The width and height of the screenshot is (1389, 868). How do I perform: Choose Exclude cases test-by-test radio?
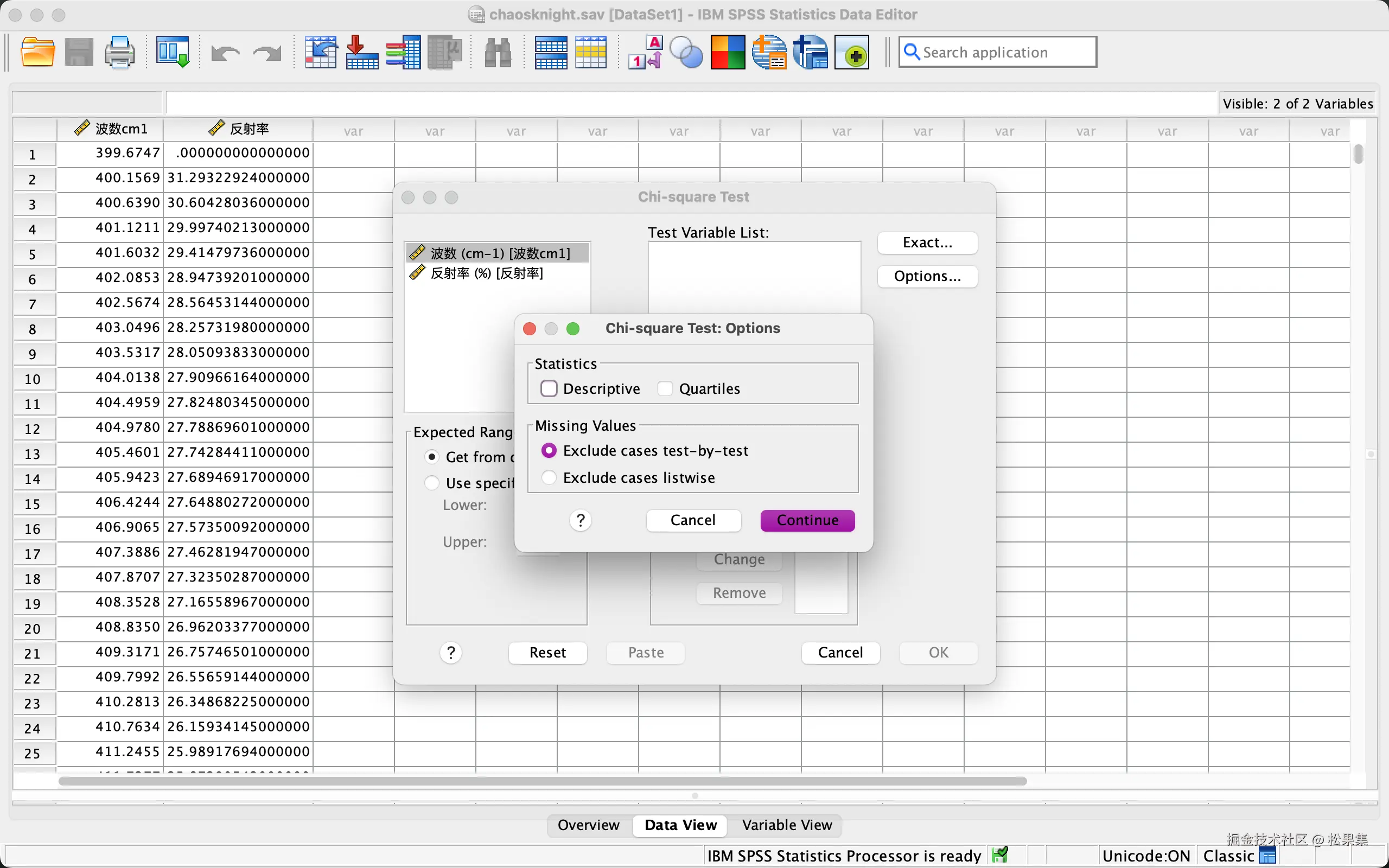pos(549,451)
